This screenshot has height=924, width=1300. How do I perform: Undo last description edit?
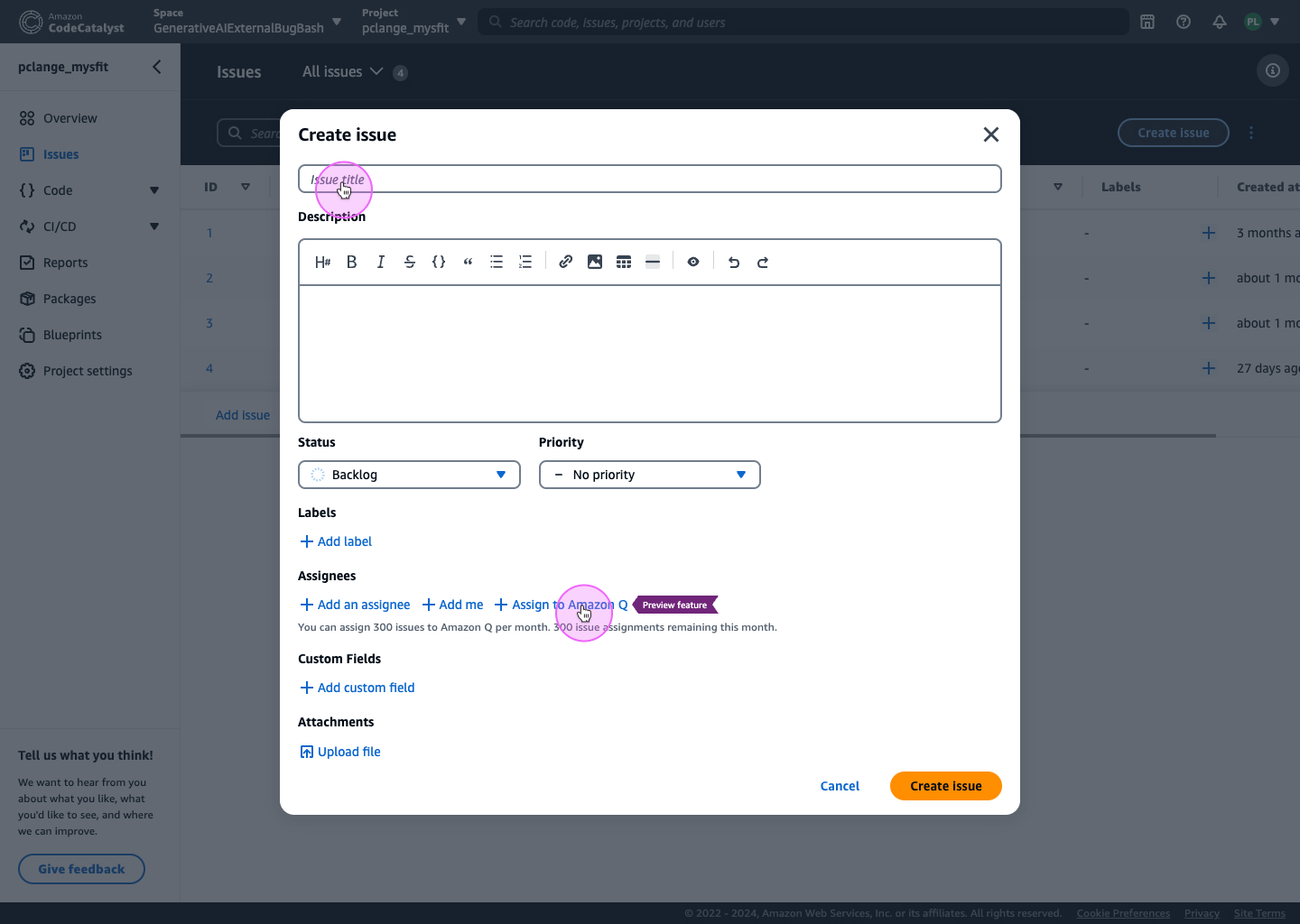point(734,262)
